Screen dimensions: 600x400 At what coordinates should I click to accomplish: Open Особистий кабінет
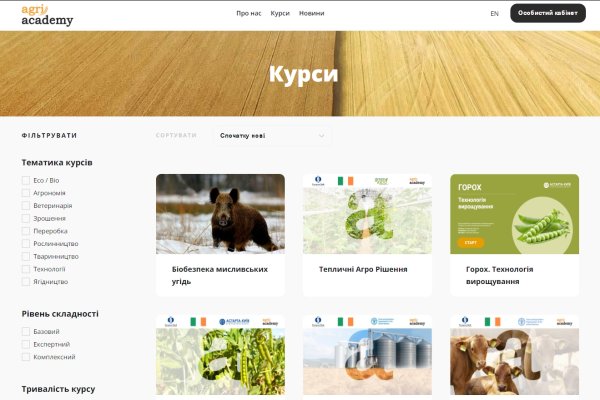548,13
